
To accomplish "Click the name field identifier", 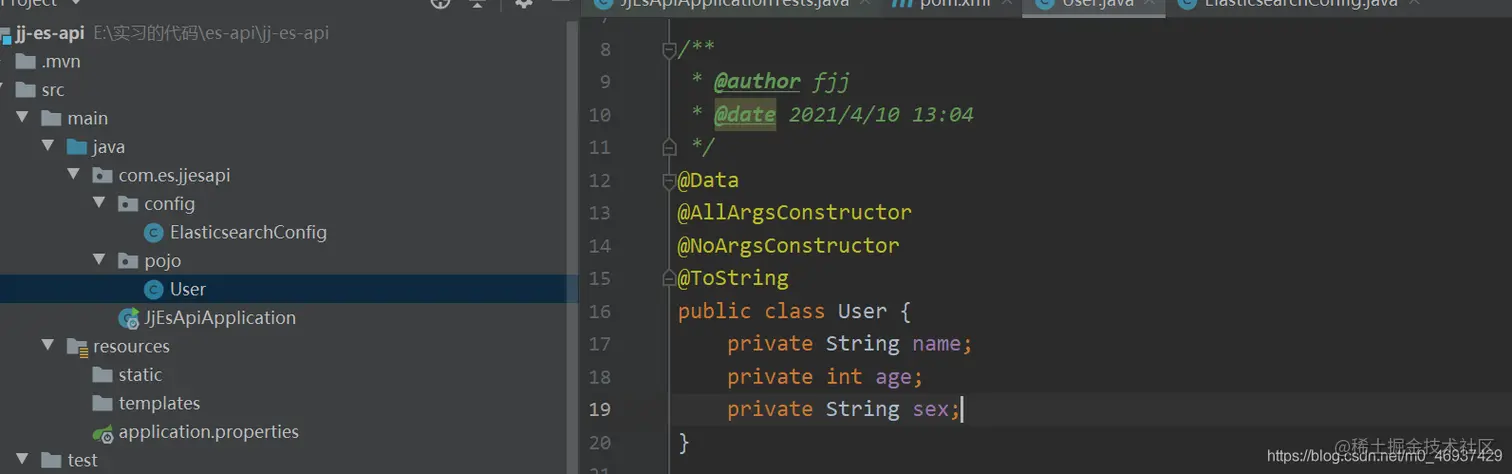I will click(x=937, y=344).
